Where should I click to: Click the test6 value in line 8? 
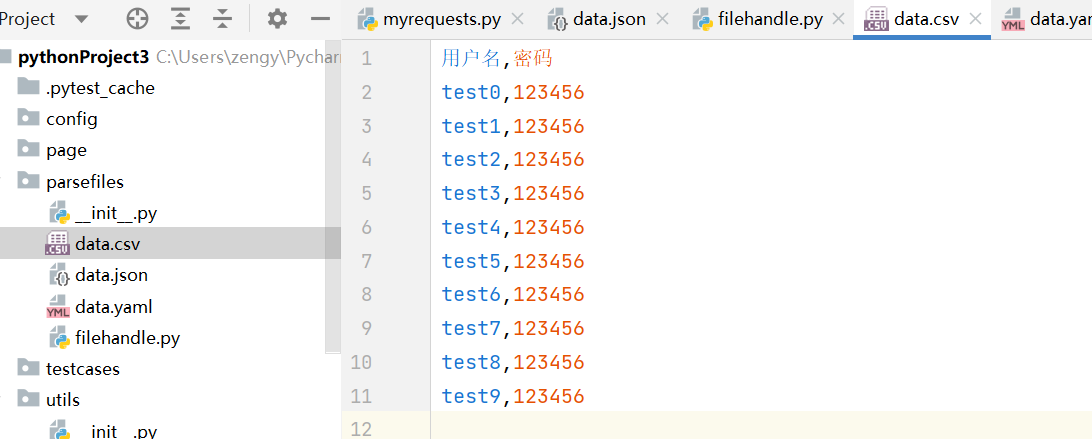coord(471,295)
